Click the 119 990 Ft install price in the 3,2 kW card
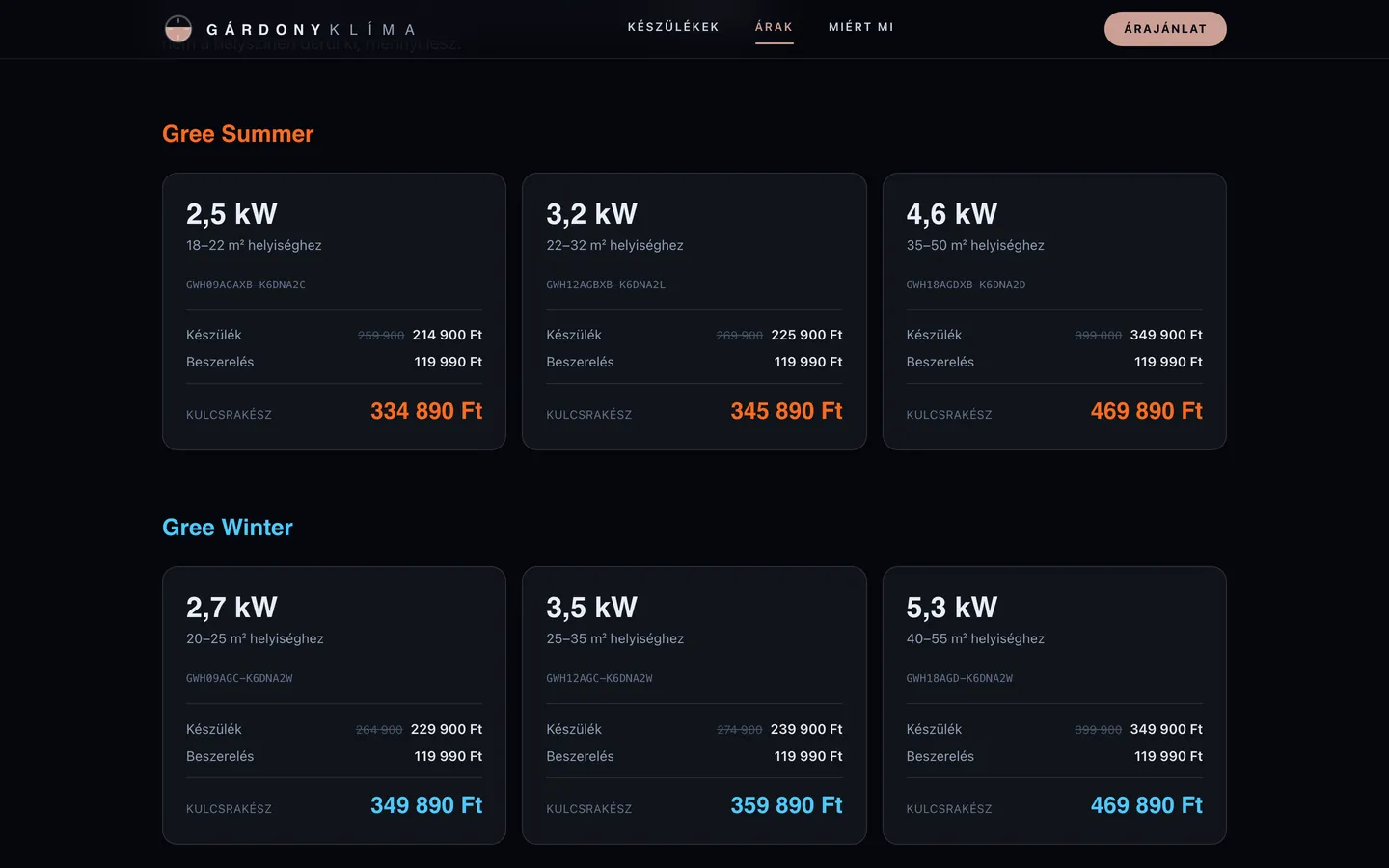The height and width of the screenshot is (868, 1389). (808, 362)
